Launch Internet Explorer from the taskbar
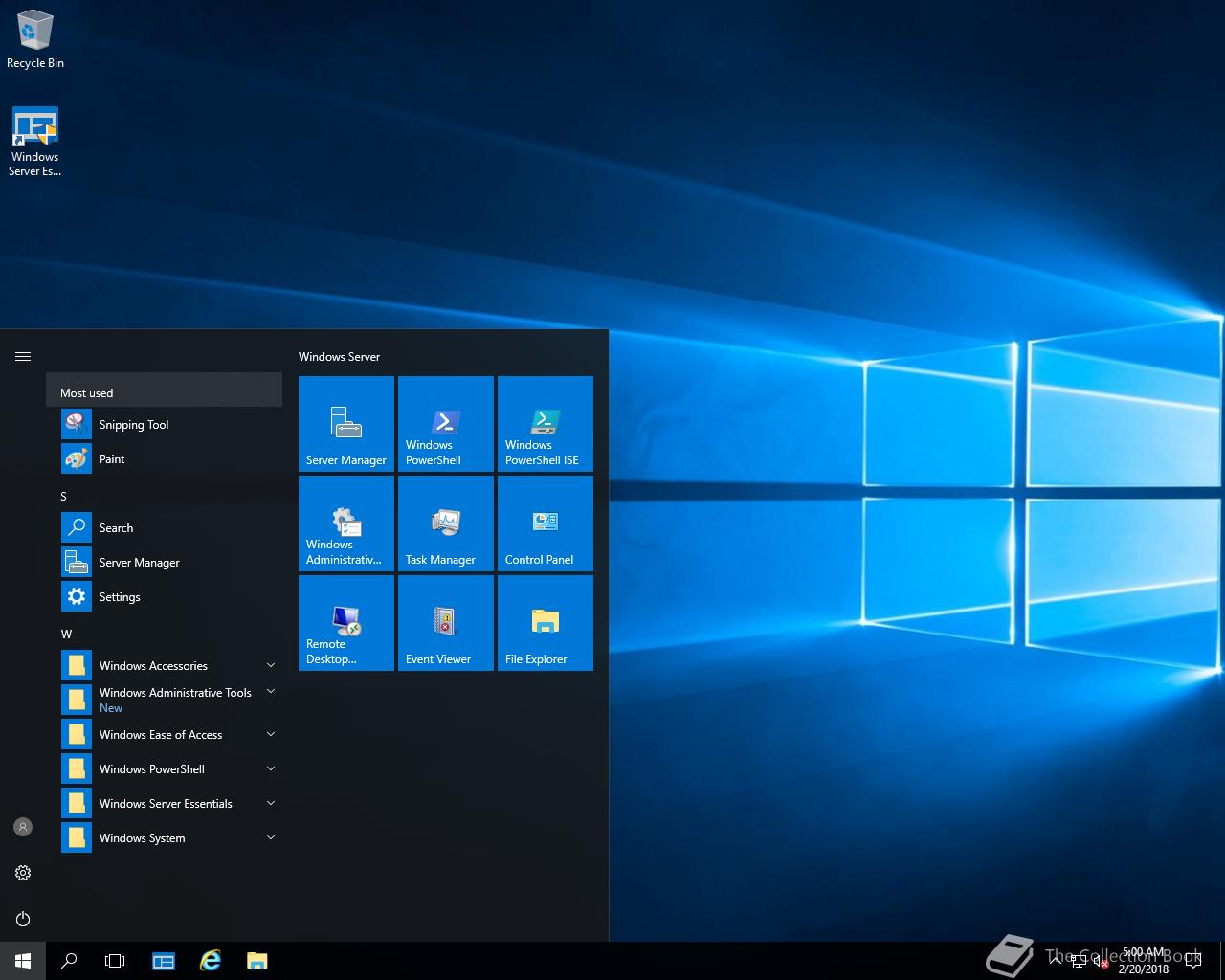 pos(210,961)
